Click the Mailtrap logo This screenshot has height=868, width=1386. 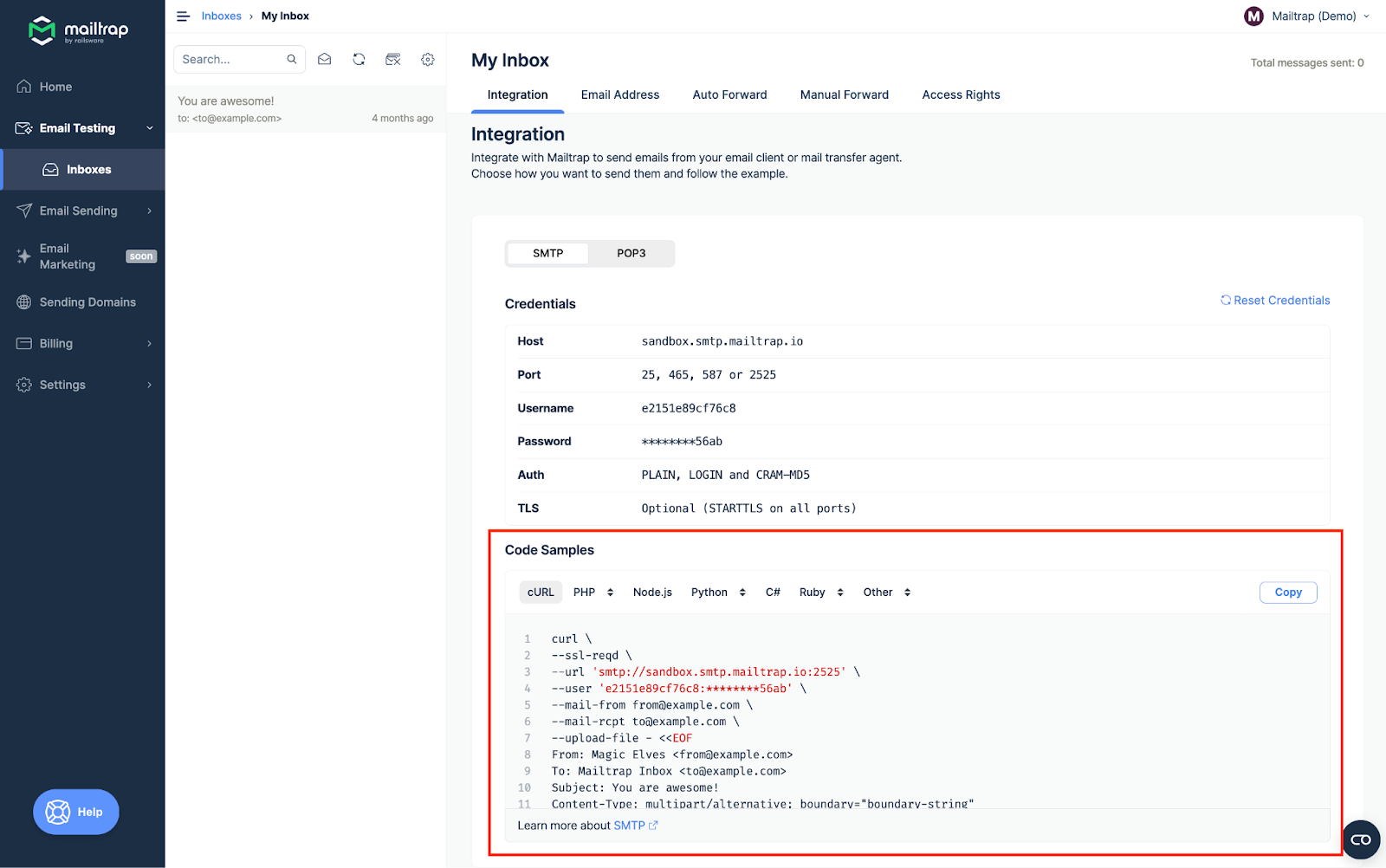tap(78, 30)
